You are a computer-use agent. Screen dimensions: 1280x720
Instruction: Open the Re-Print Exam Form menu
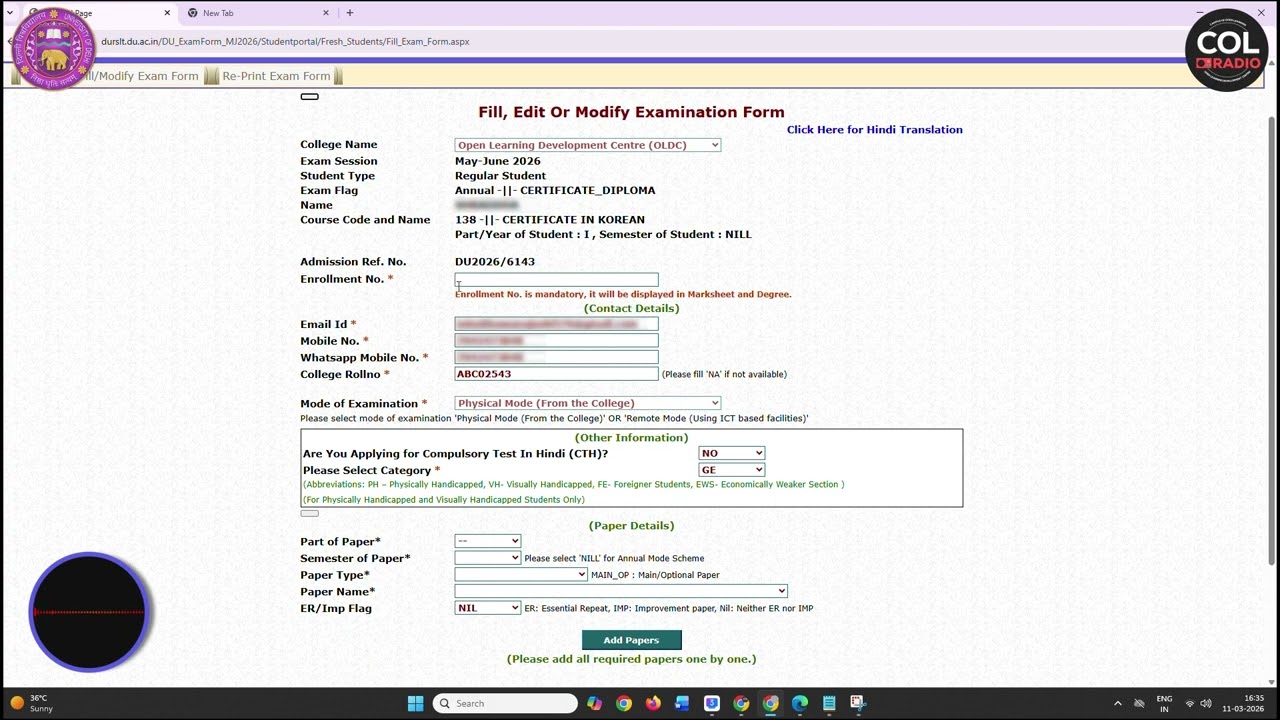276,76
